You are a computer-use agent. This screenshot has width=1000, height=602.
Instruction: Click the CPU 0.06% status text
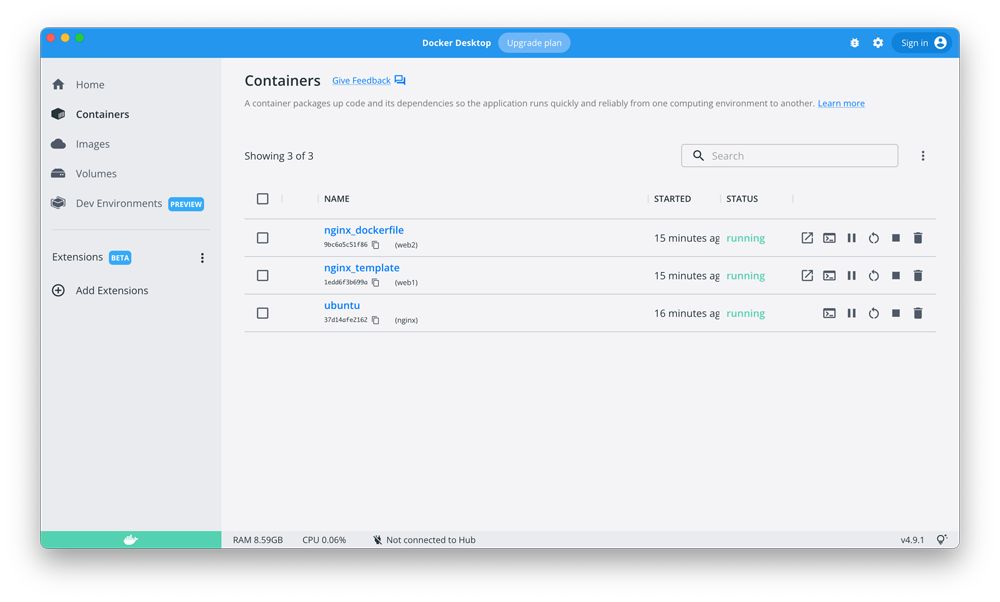(324, 540)
